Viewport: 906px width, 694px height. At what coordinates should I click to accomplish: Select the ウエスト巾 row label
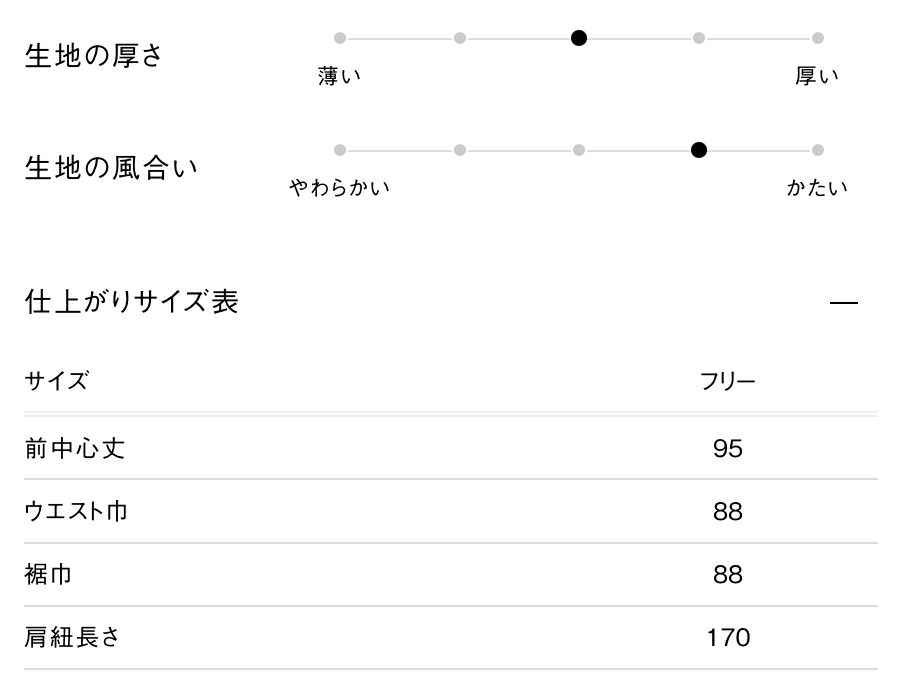point(76,511)
